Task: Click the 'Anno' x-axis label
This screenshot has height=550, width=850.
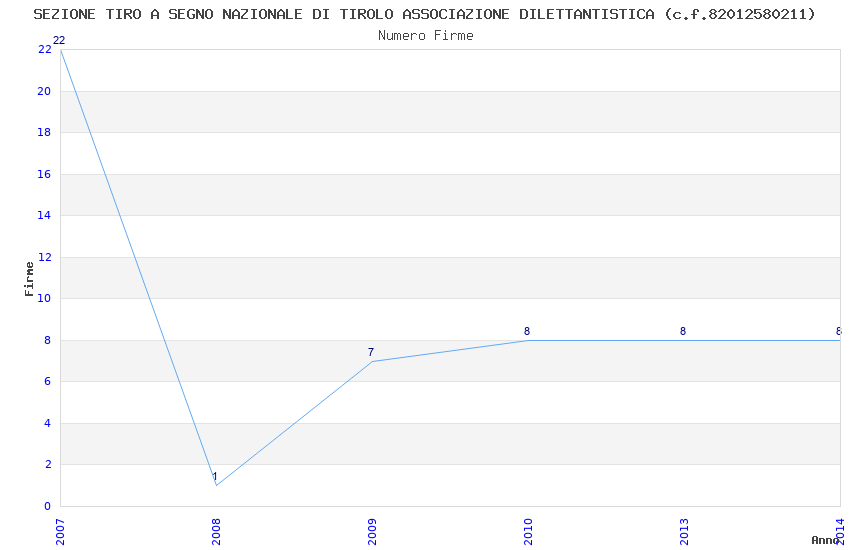Action: 825,540
